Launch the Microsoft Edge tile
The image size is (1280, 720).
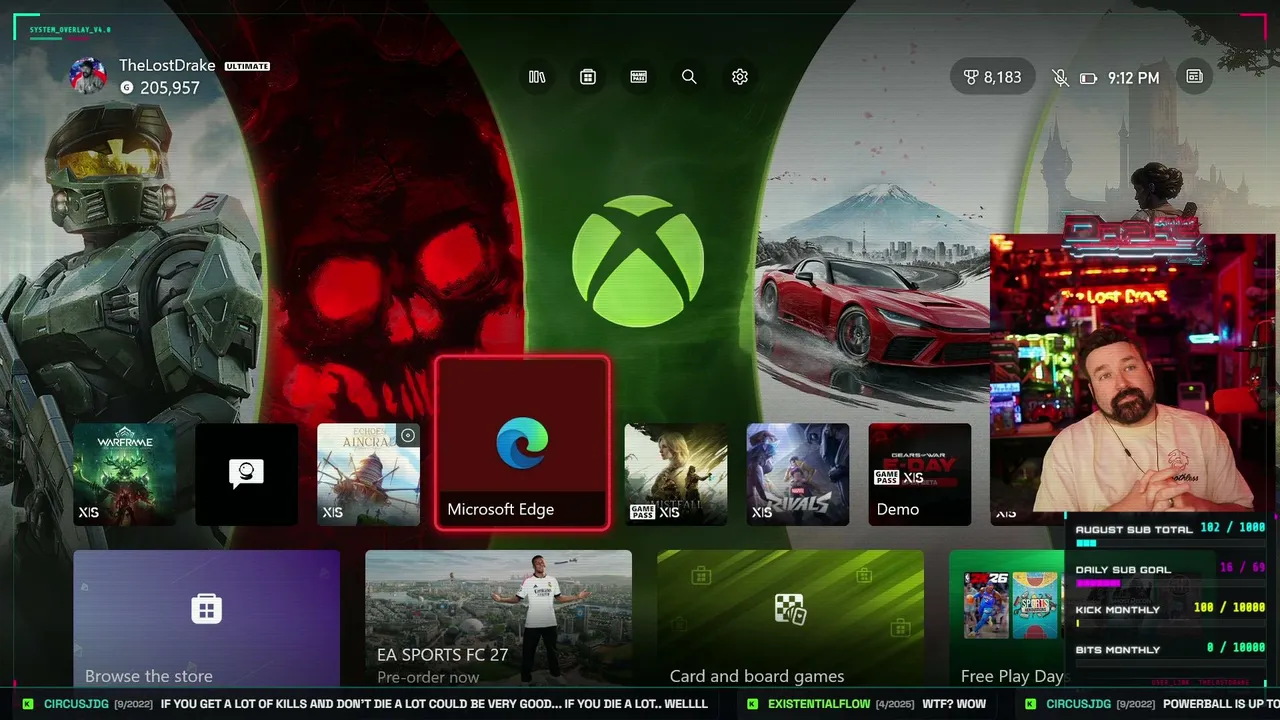522,443
